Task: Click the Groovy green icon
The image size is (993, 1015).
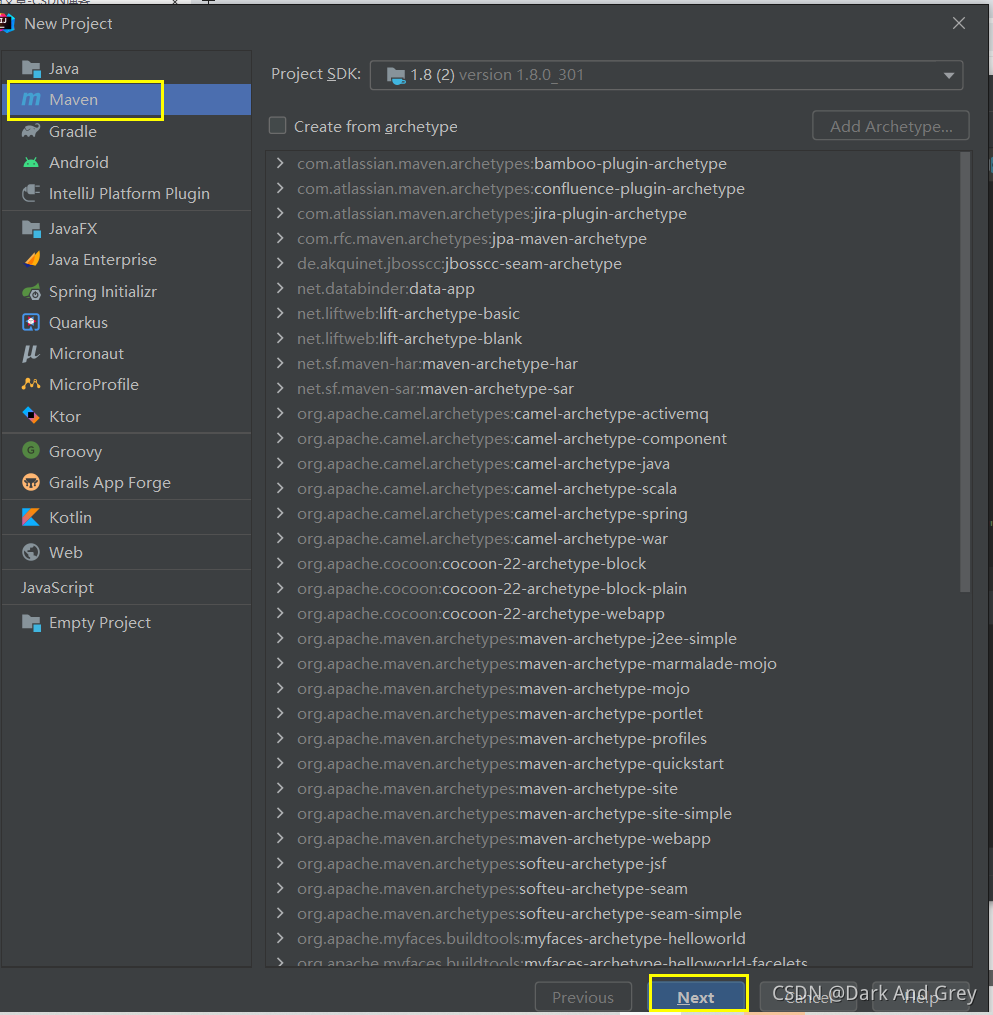Action: click(31, 451)
